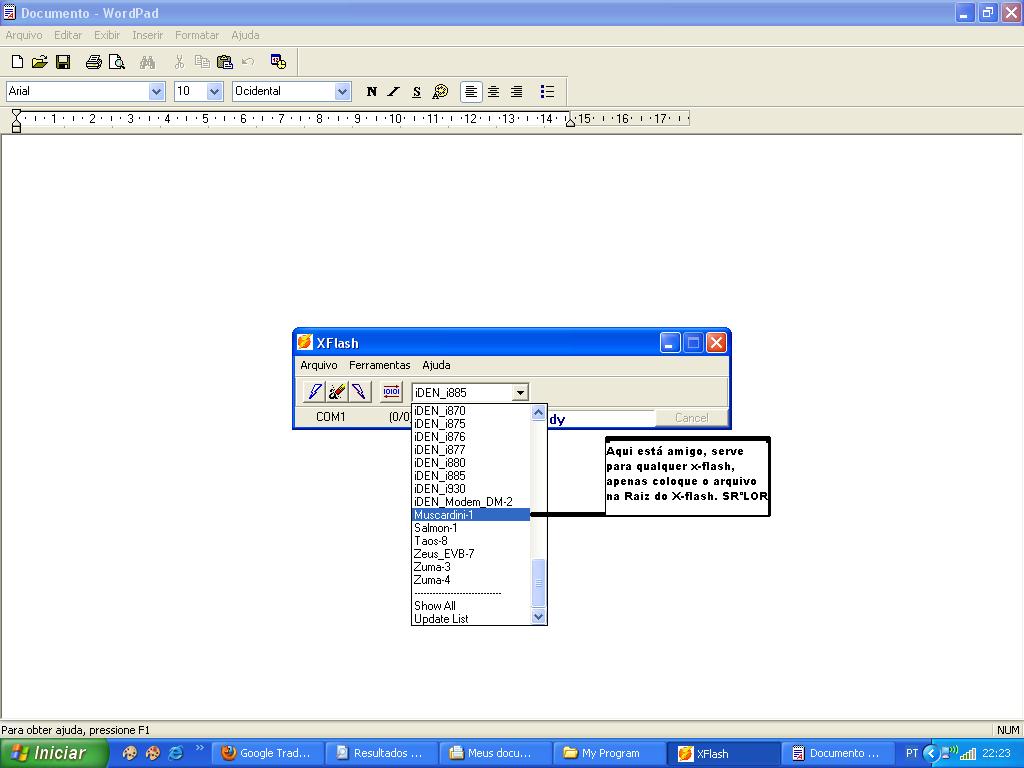Open the Ajuda menu in XFlash
The image size is (1024, 768).
[x=436, y=365]
